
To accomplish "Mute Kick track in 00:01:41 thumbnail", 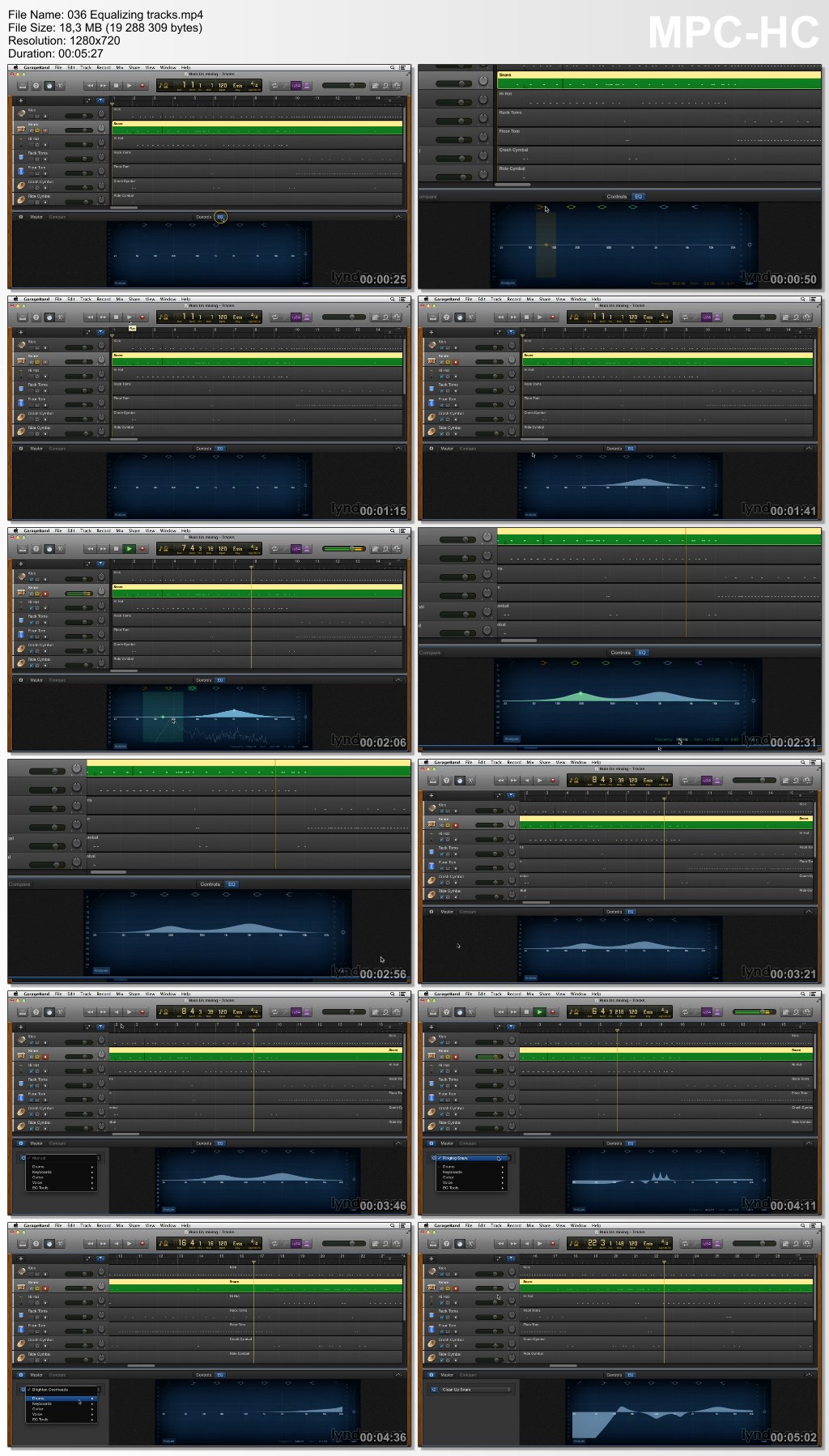I will [x=441, y=347].
